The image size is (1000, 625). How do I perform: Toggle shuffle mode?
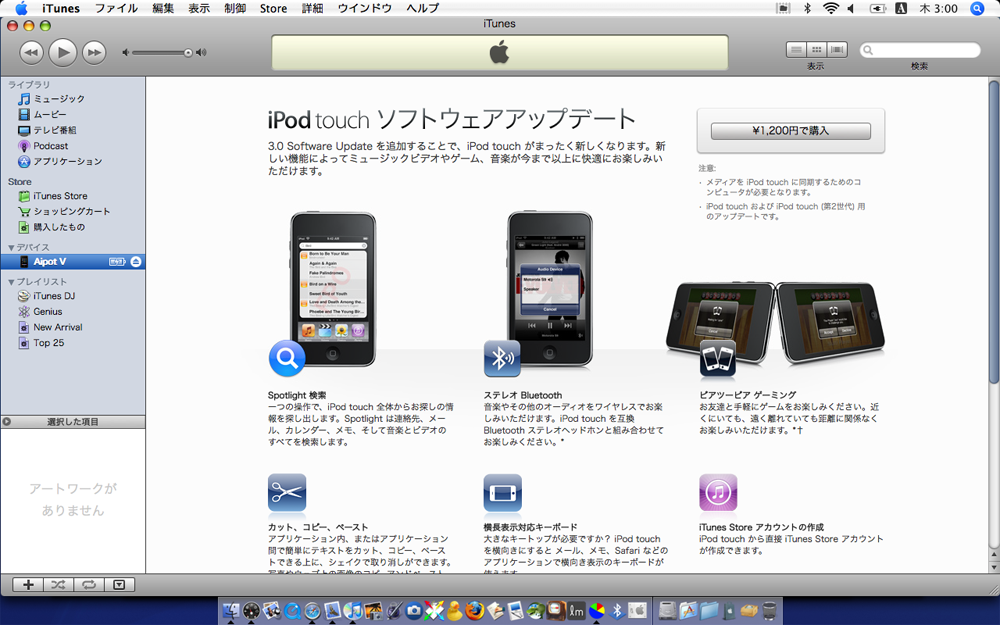[58, 585]
